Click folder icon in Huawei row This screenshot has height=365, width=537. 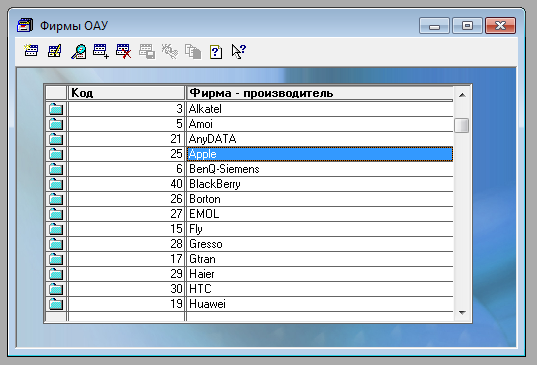pyautogui.click(x=56, y=304)
